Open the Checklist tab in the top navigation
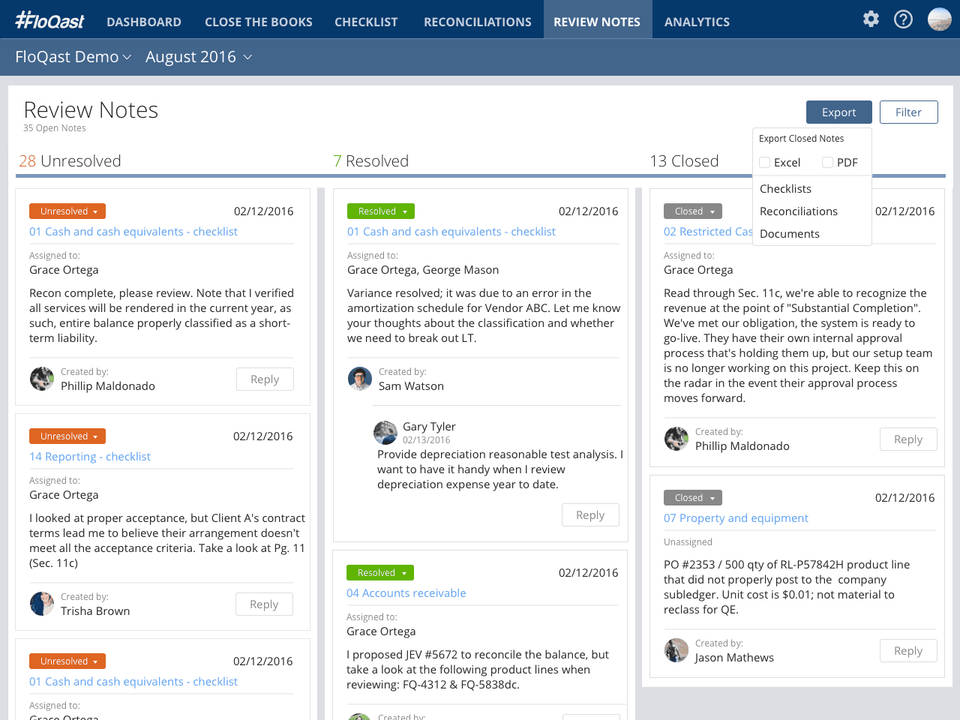The width and height of the screenshot is (960, 720). coord(366,22)
